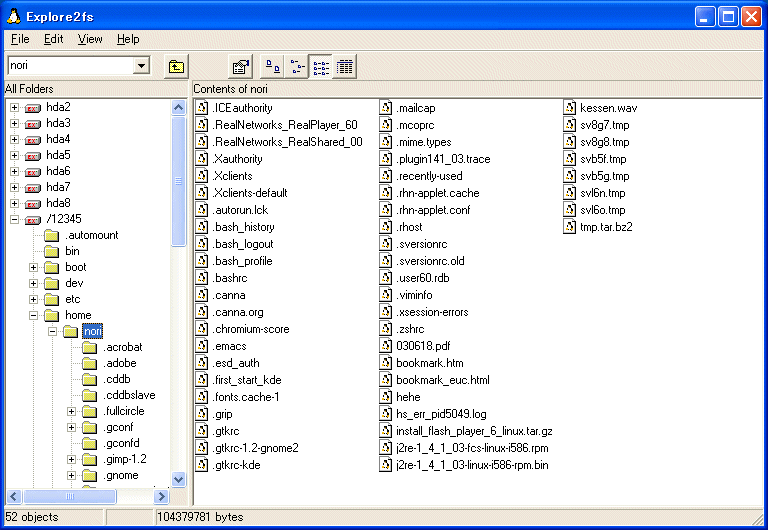Collapse the home folder node
This screenshot has height=530, width=768.
[x=33, y=315]
